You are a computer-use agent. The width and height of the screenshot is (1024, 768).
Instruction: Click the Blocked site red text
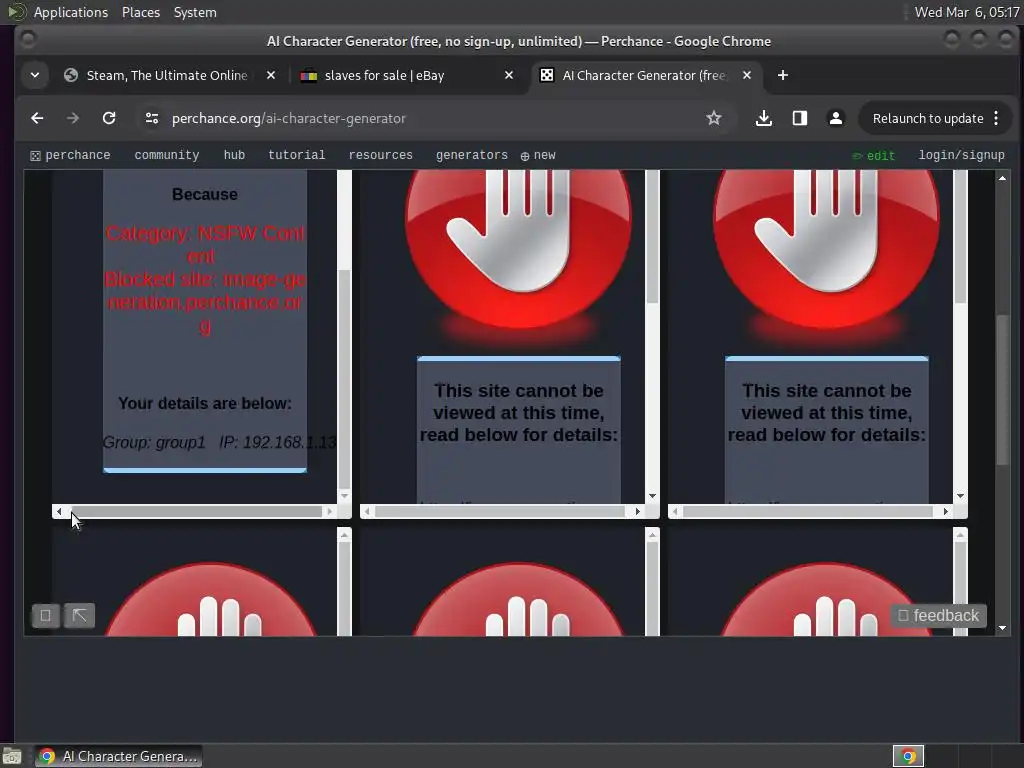[x=205, y=302]
